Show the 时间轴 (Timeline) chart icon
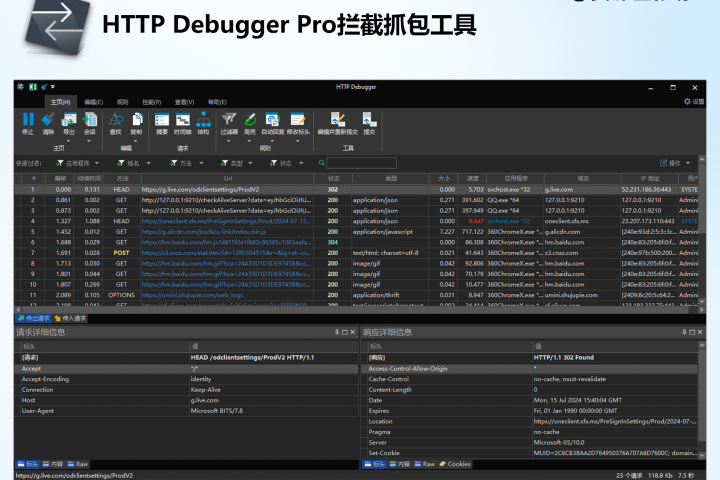This screenshot has width=720, height=480. tap(182, 122)
